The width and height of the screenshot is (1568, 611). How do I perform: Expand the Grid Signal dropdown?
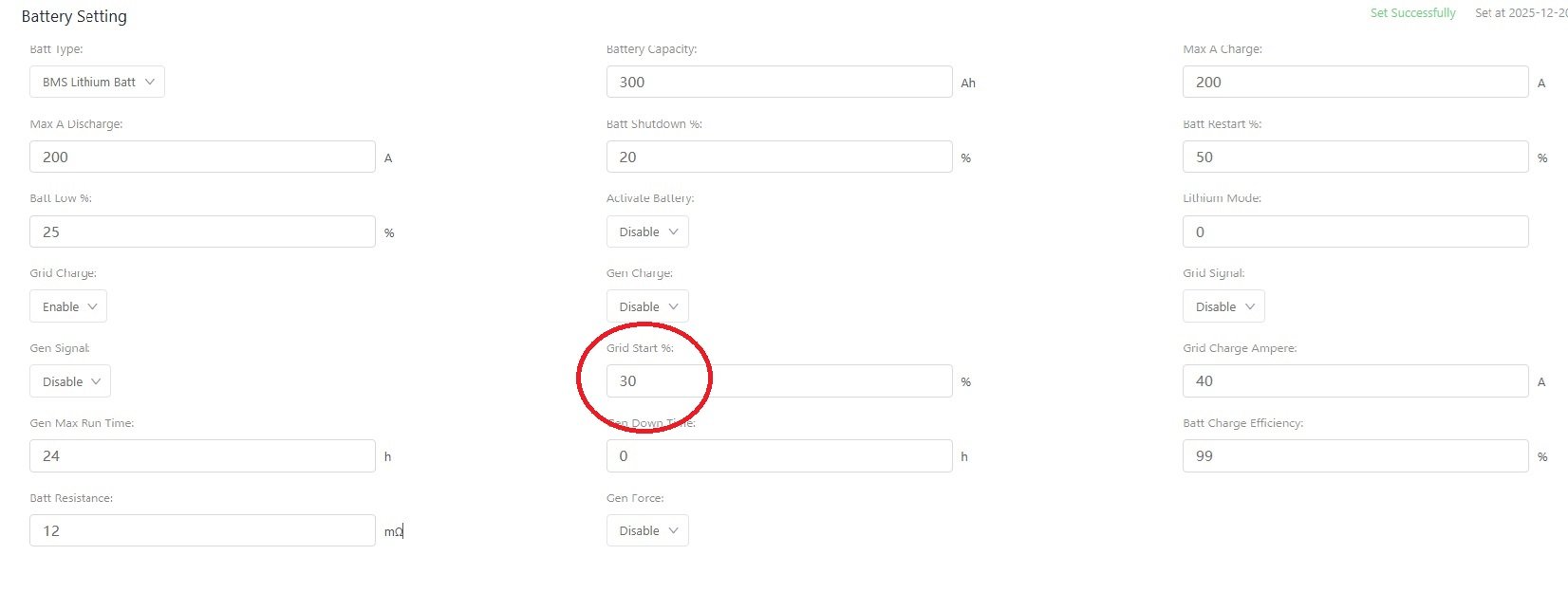coord(1223,306)
